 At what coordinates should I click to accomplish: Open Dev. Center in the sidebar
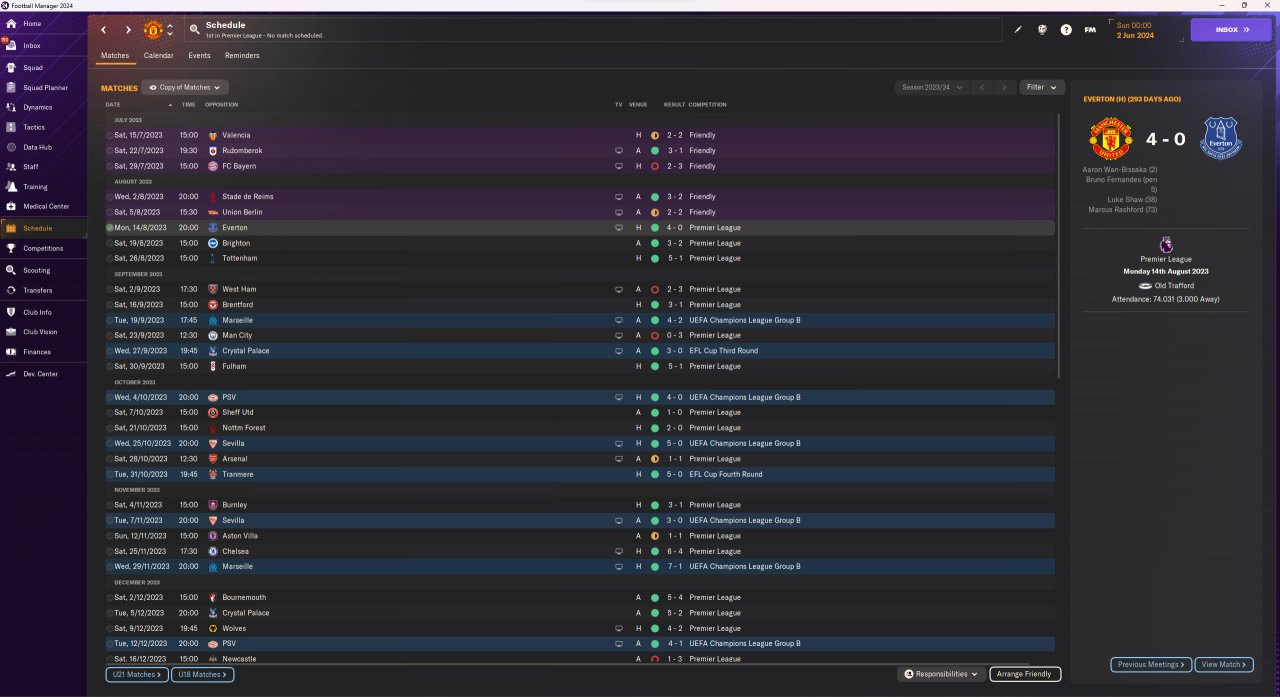(44, 374)
